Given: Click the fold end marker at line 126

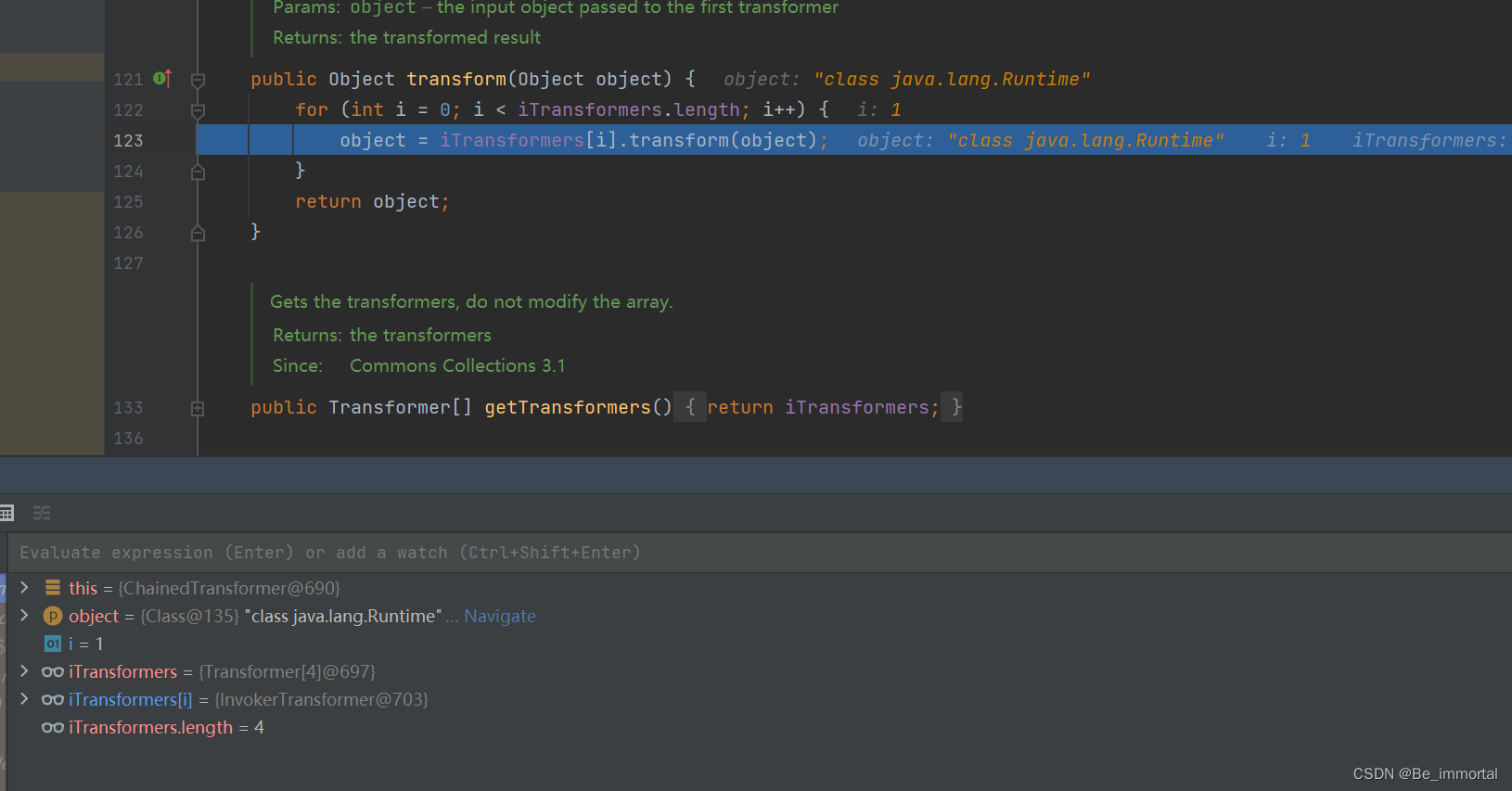Looking at the screenshot, I should tap(198, 233).
